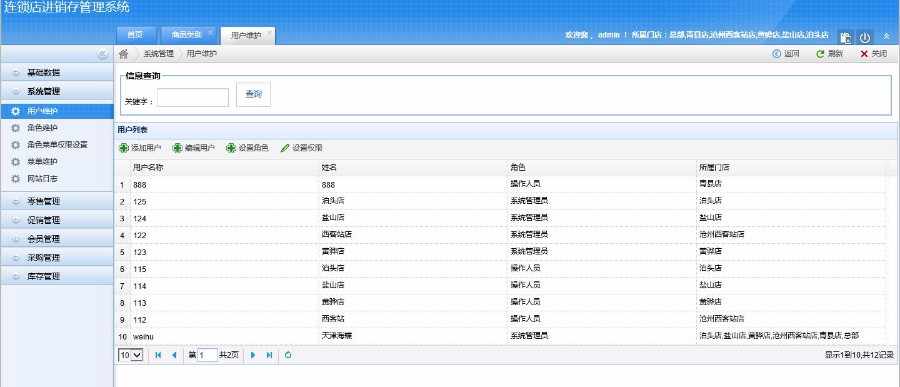
Task: Click 返回 back button in toolbar
Action: tap(786, 54)
